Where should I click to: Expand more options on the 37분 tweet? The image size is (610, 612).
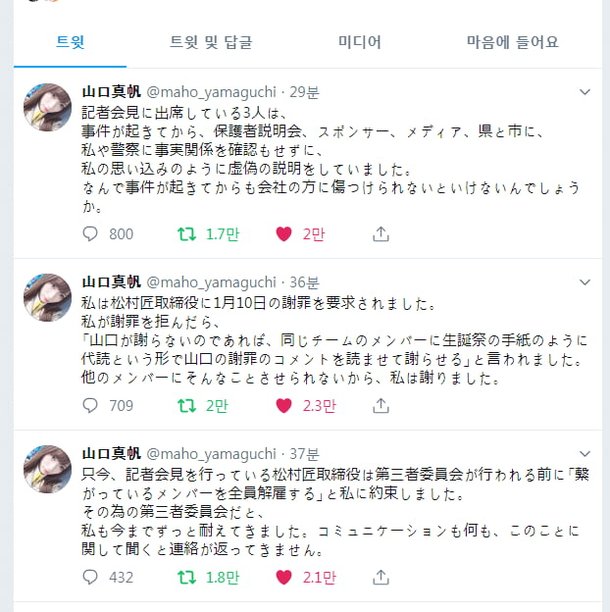click(585, 454)
